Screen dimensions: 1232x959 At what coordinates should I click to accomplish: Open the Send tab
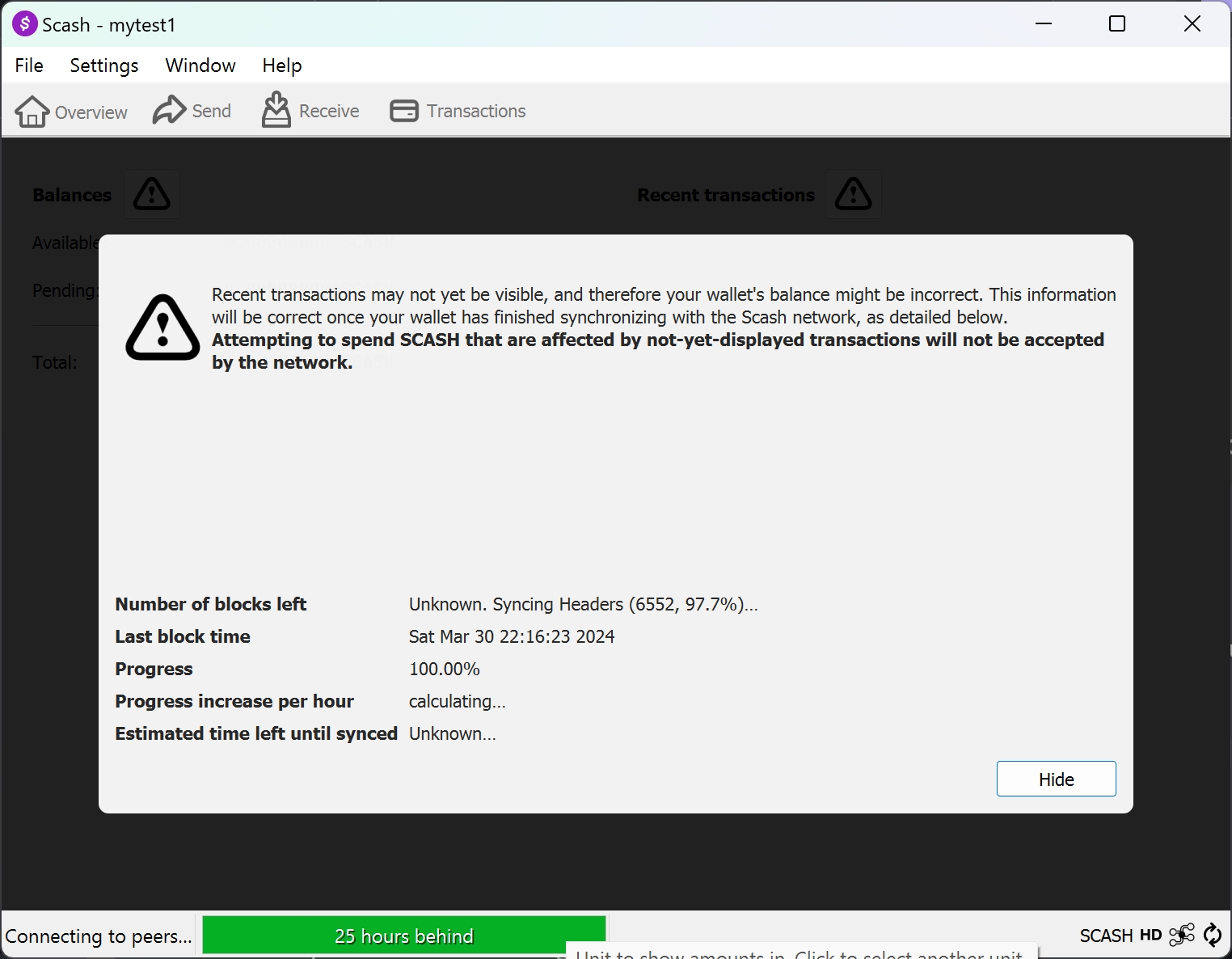coord(192,111)
